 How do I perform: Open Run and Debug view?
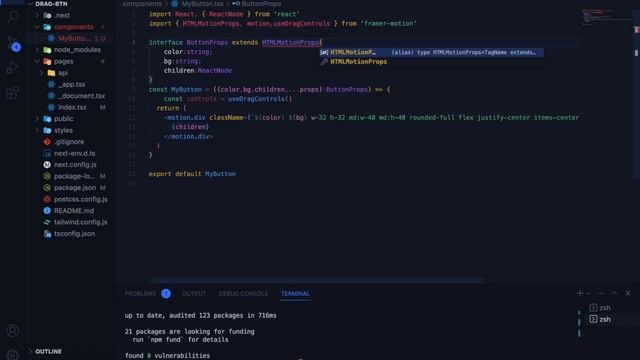click(x=13, y=68)
